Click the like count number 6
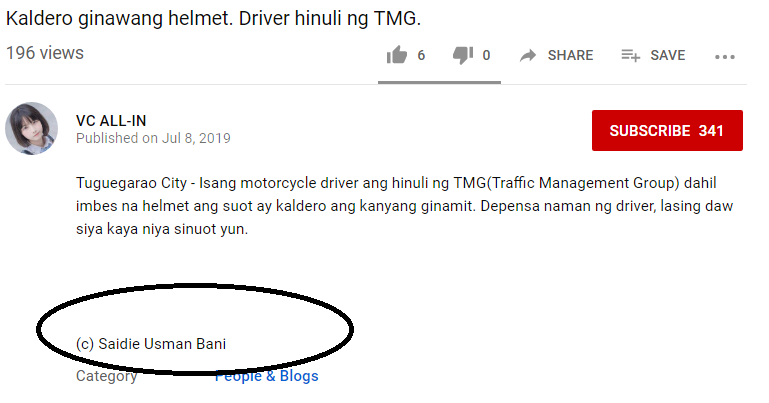 pos(421,55)
